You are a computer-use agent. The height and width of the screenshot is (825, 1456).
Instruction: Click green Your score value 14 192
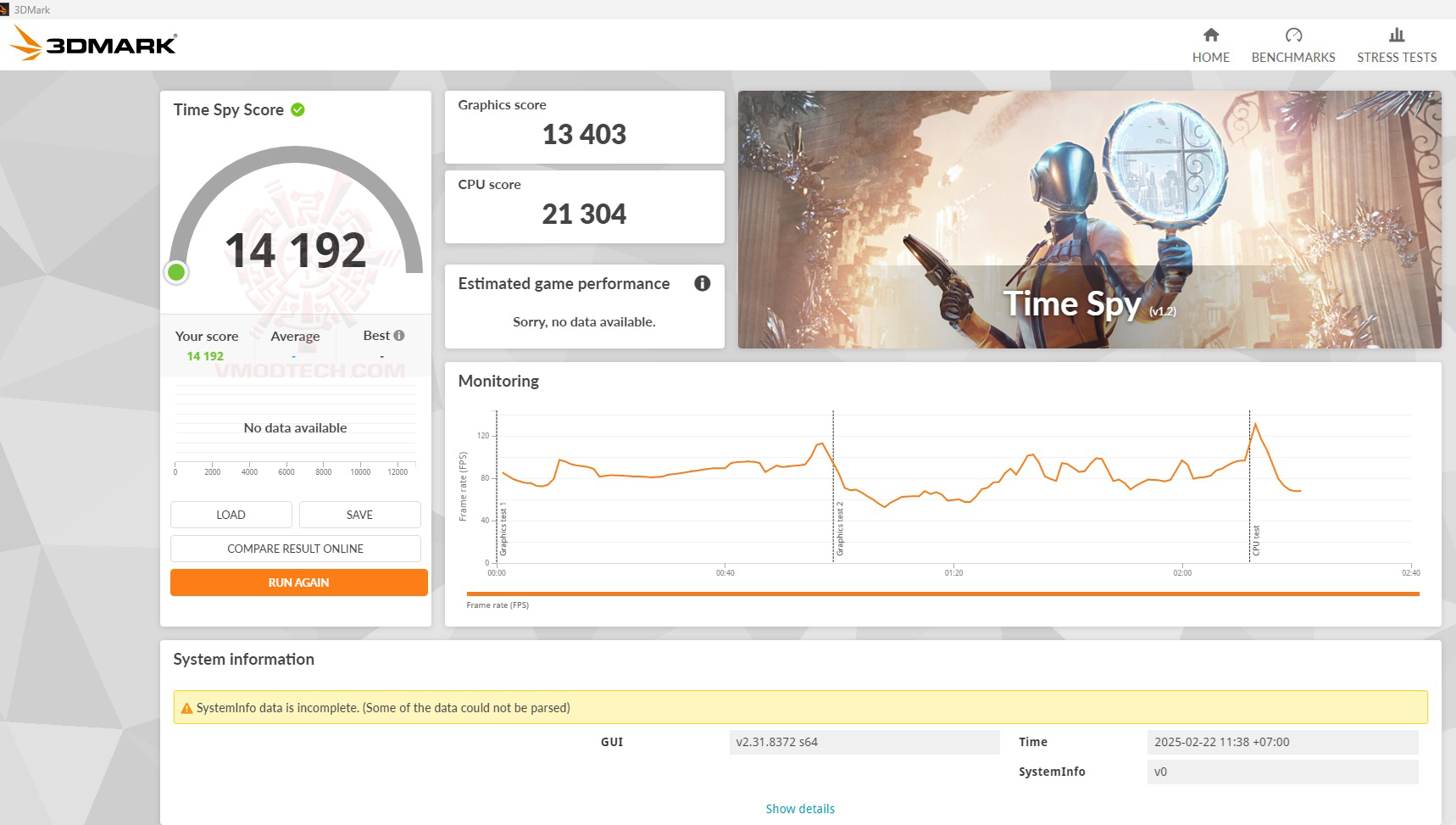[205, 356]
